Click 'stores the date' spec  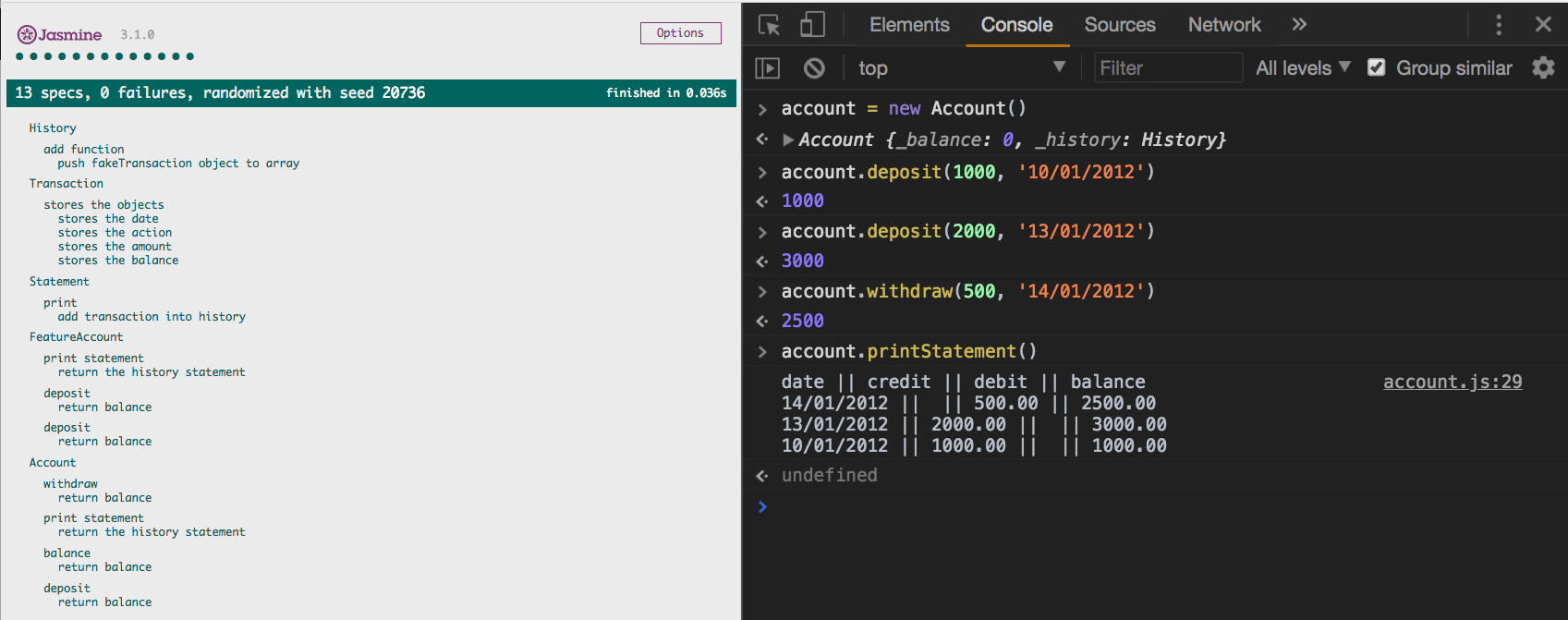point(108,219)
